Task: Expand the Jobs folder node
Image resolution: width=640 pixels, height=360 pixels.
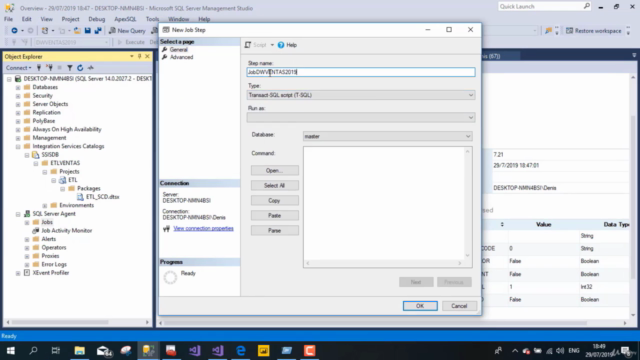Action: tap(27, 222)
